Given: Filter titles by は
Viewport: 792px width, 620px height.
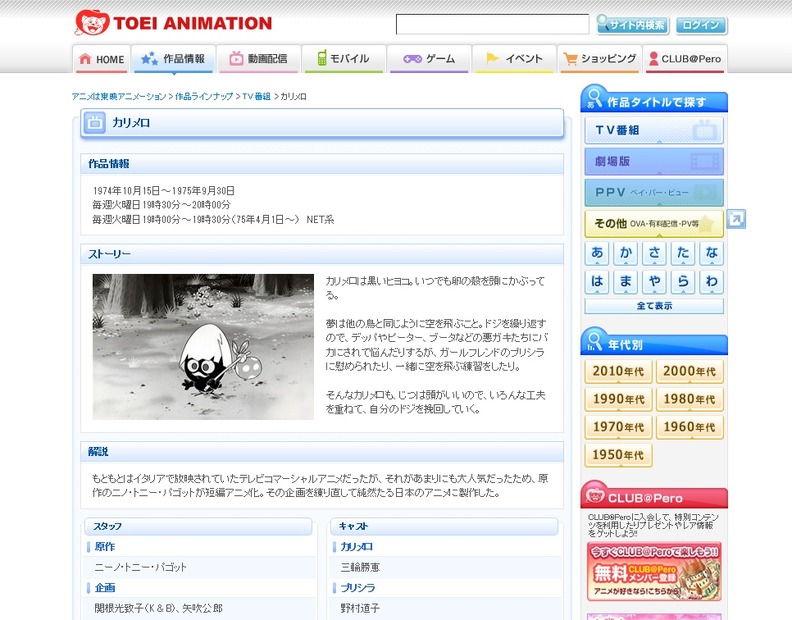Looking at the screenshot, I should [597, 281].
